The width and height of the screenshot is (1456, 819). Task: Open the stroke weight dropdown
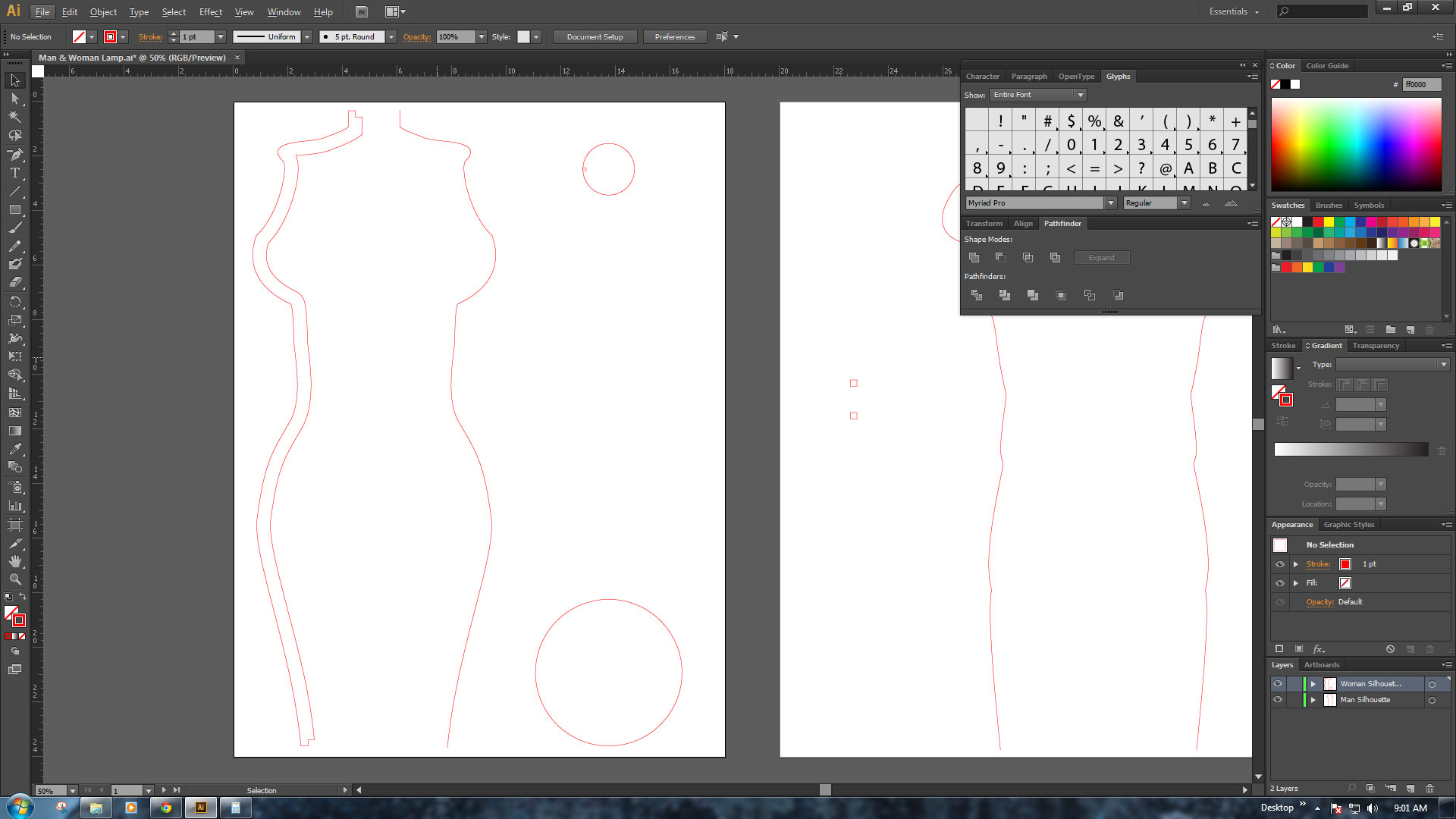tap(221, 37)
